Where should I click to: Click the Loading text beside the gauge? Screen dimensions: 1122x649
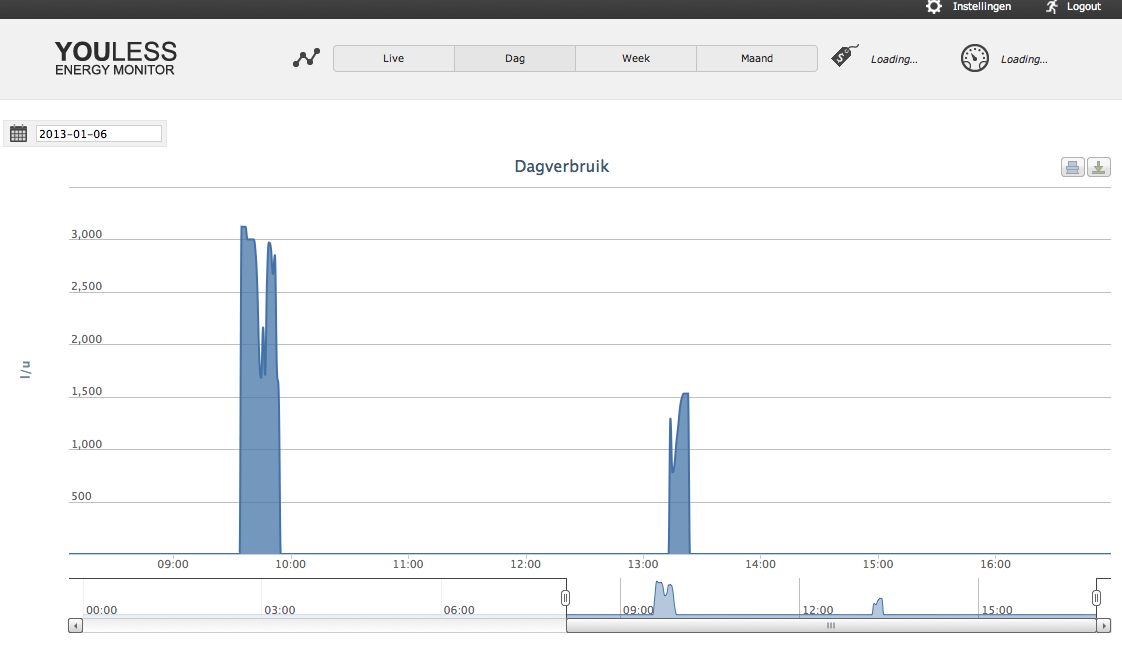click(x=1024, y=59)
